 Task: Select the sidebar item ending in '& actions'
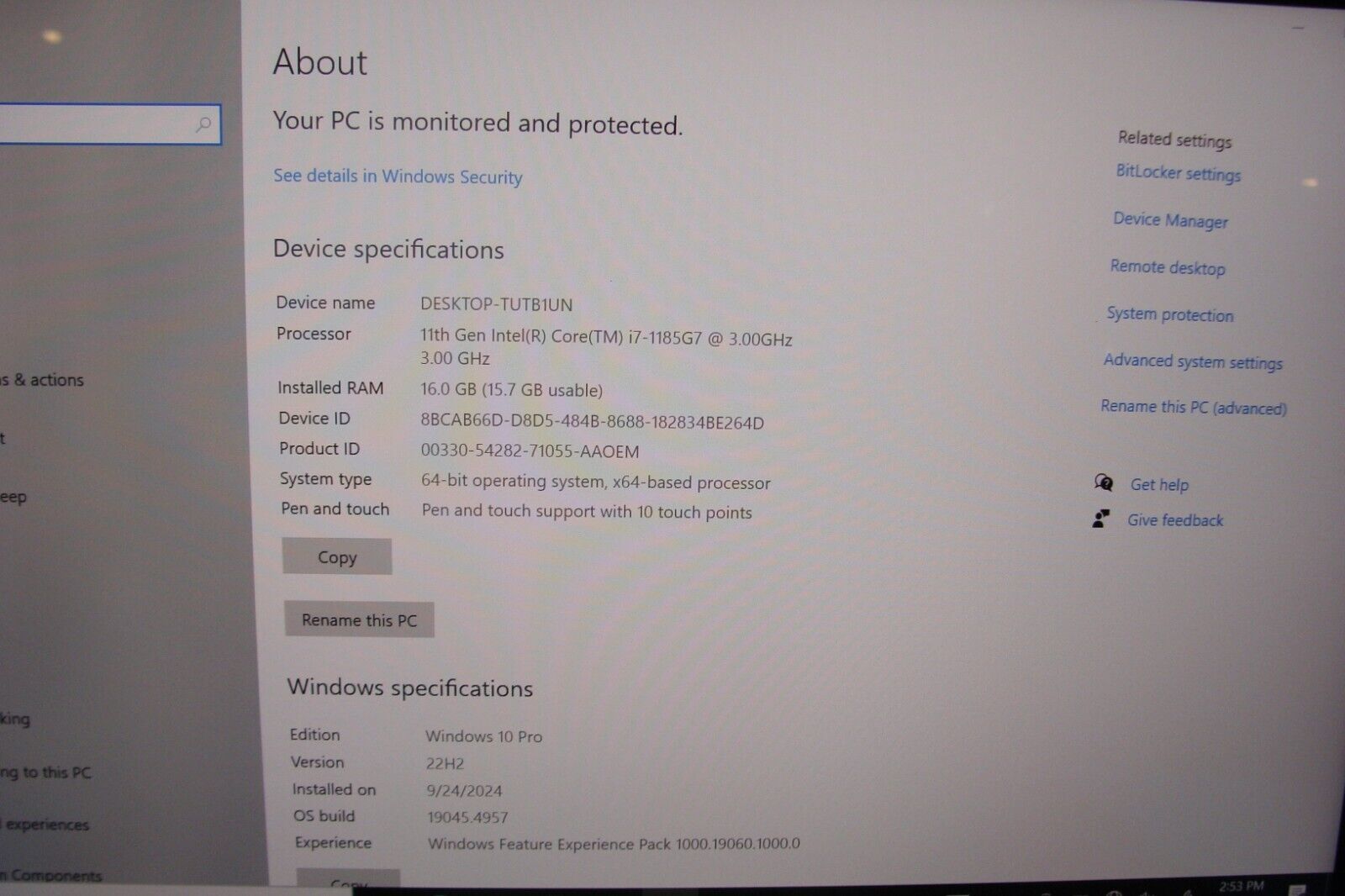42,380
